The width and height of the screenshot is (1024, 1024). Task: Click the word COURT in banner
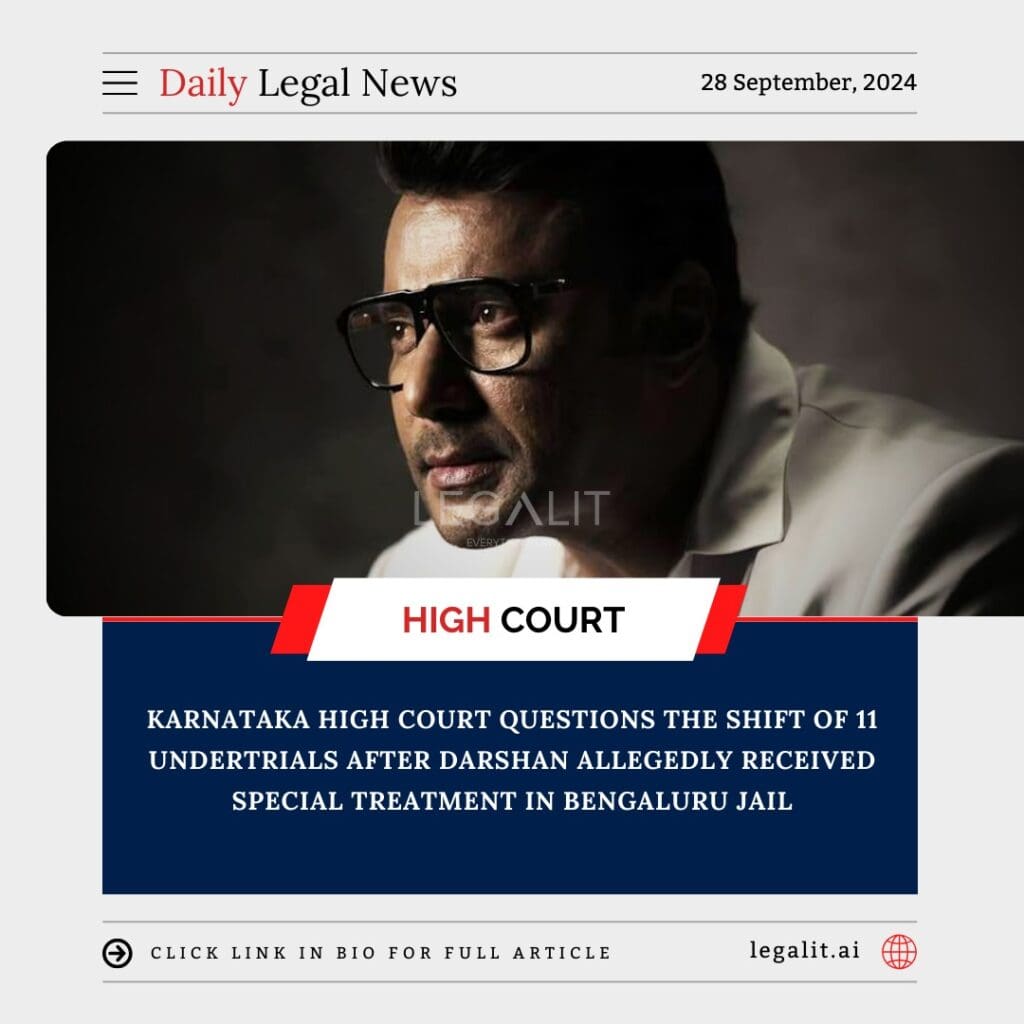(563, 620)
